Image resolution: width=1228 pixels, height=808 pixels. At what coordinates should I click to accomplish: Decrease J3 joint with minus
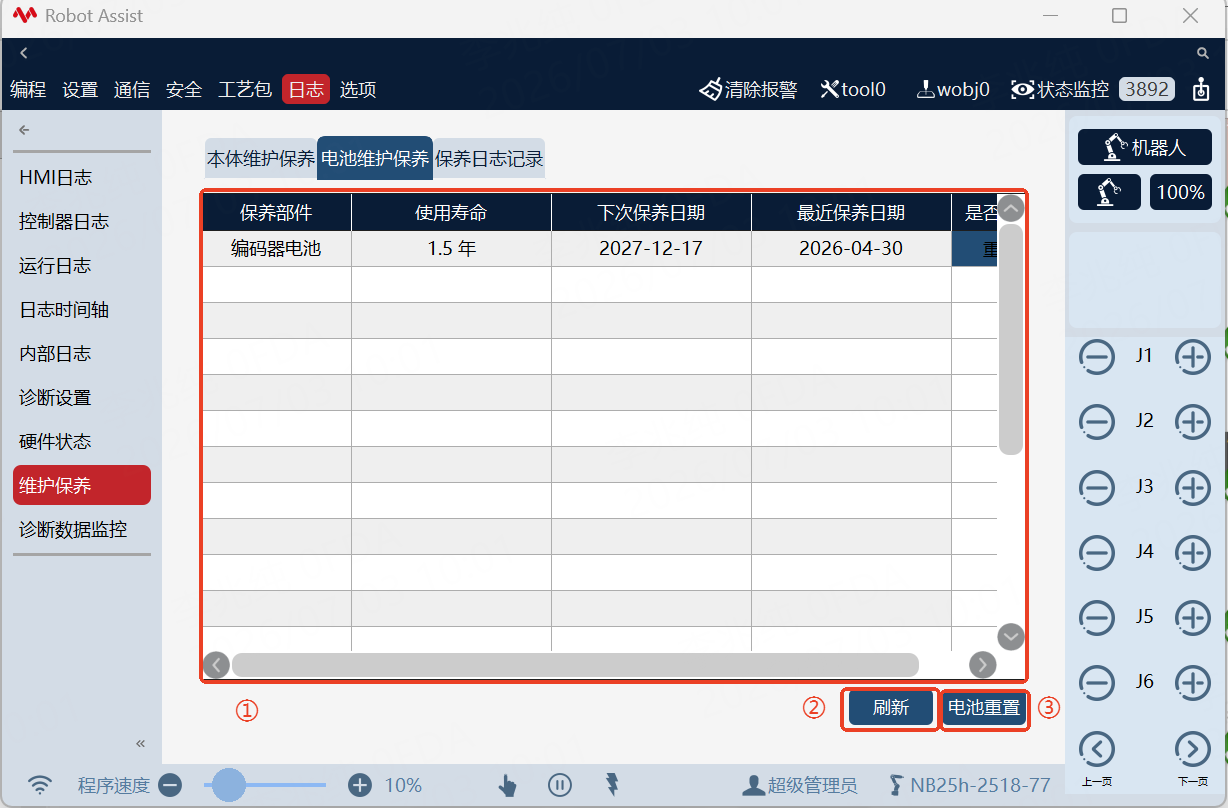tap(1097, 488)
